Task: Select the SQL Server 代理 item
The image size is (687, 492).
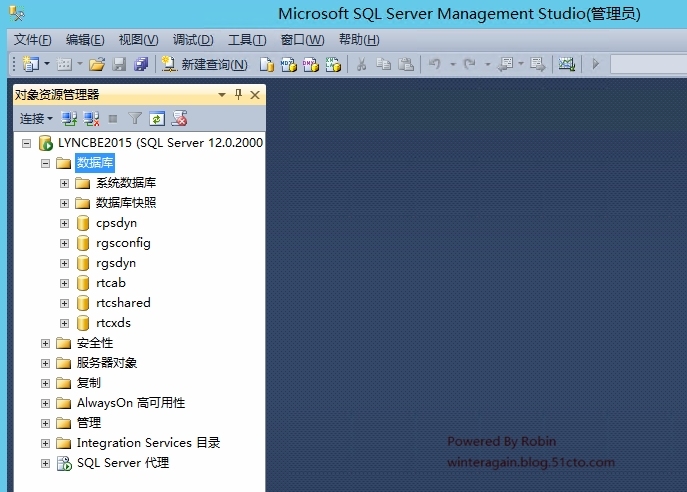Action: point(123,463)
